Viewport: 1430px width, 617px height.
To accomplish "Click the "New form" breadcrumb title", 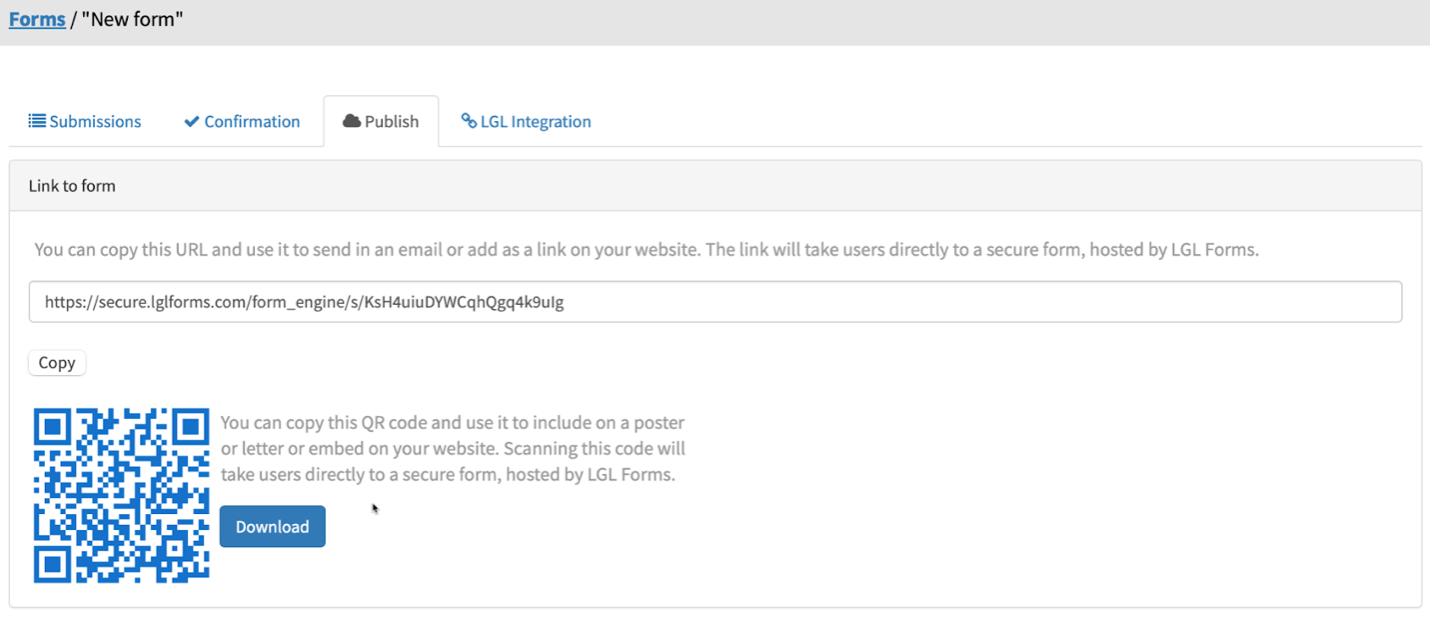I will coord(132,19).
